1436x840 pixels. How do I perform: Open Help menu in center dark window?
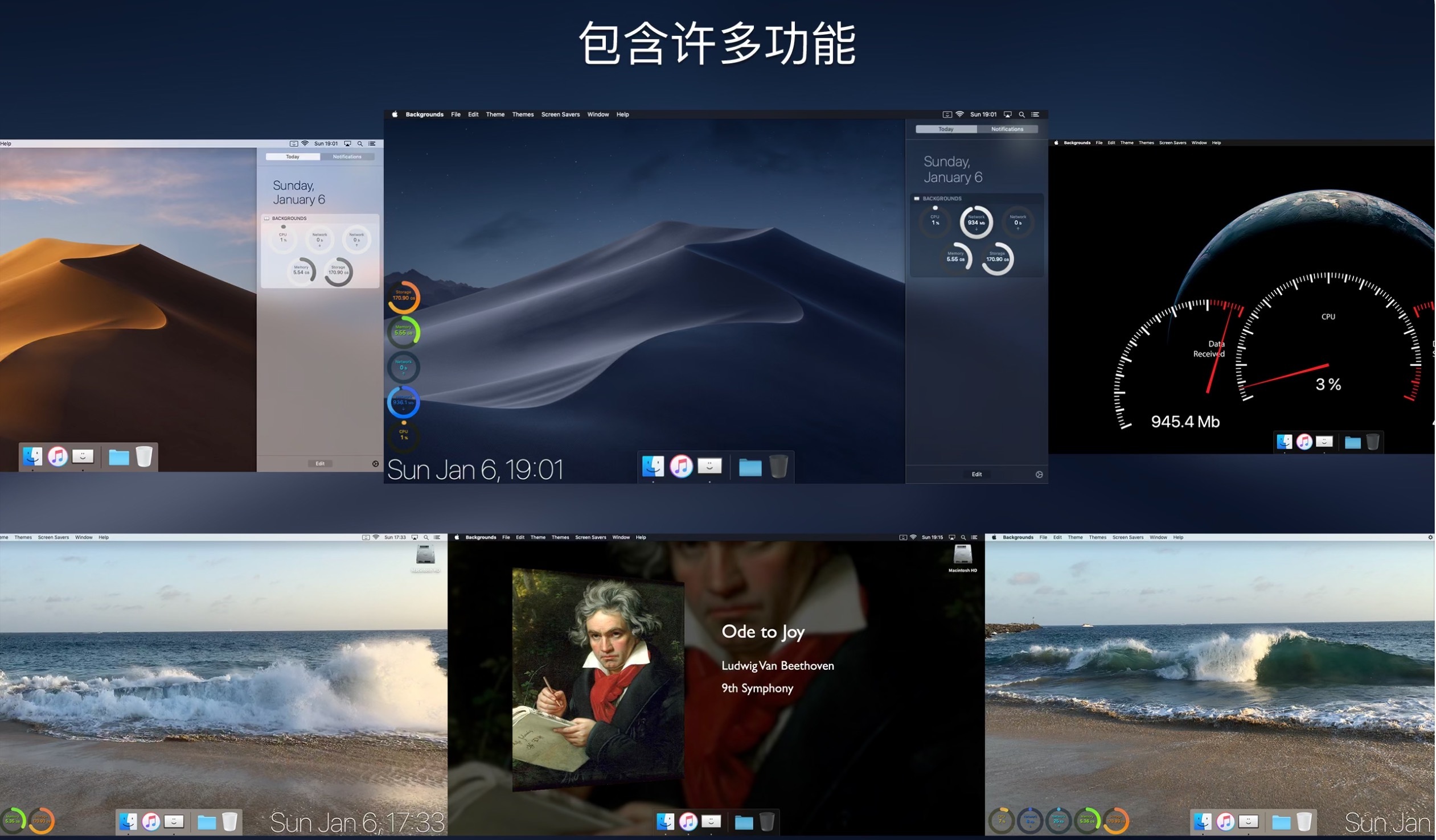[622, 114]
